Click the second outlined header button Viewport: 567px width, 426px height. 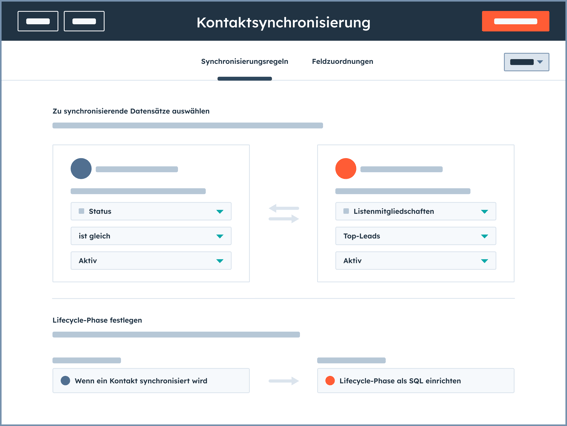coord(84,21)
